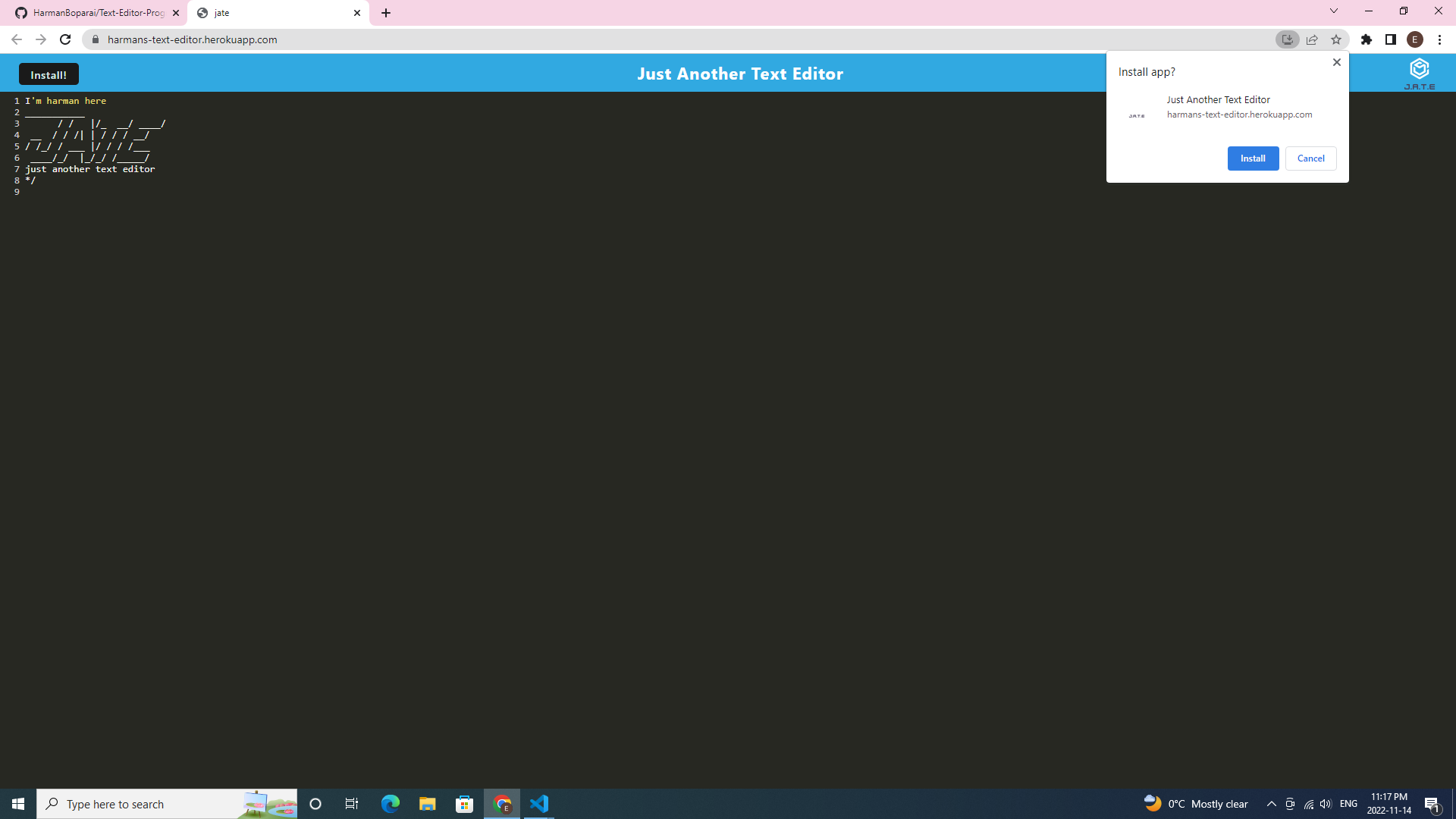This screenshot has height=819, width=1456.
Task: Launch Visual Studio Code from taskbar
Action: tap(539, 804)
